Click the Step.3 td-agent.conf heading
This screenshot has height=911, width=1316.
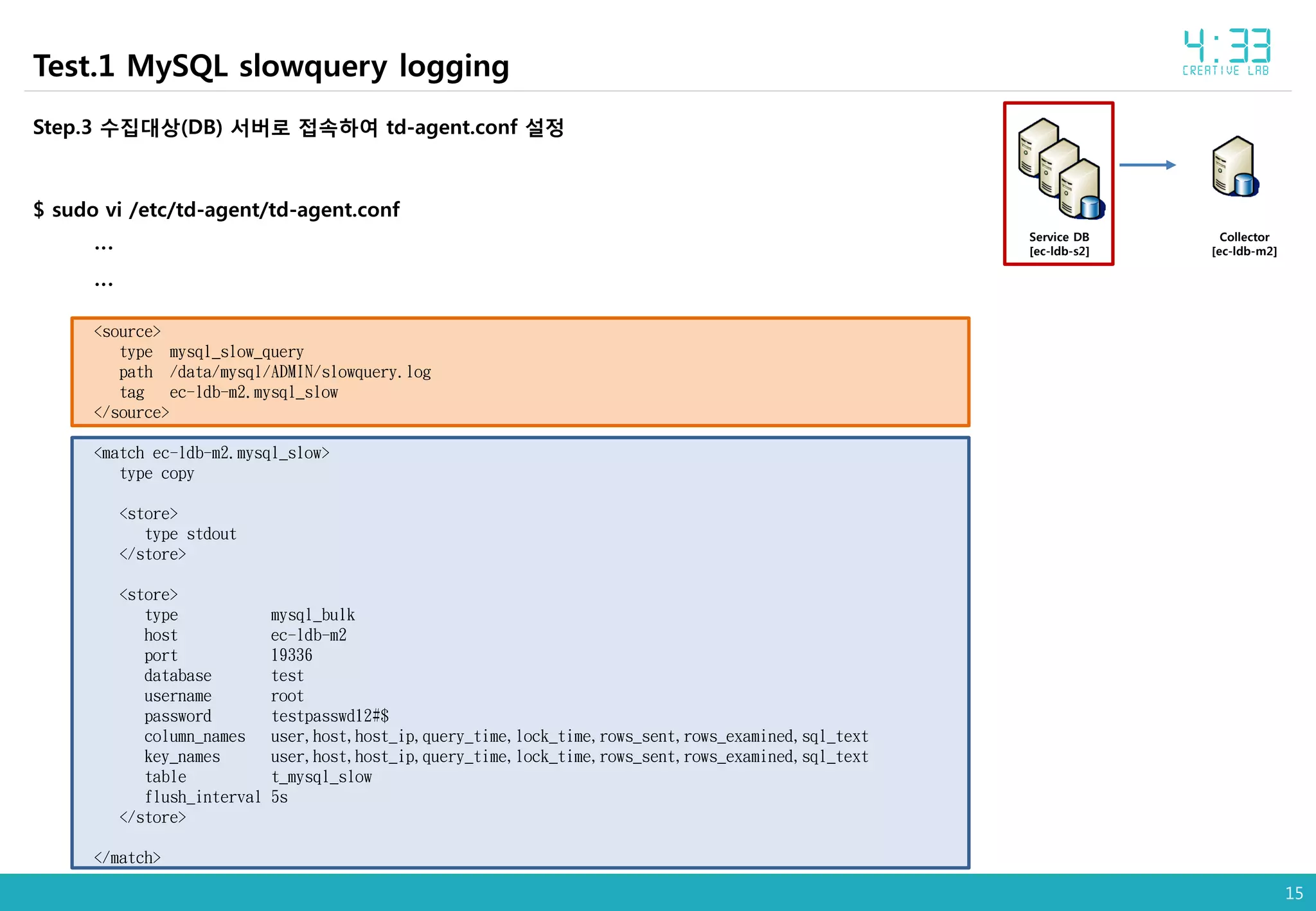point(298,127)
